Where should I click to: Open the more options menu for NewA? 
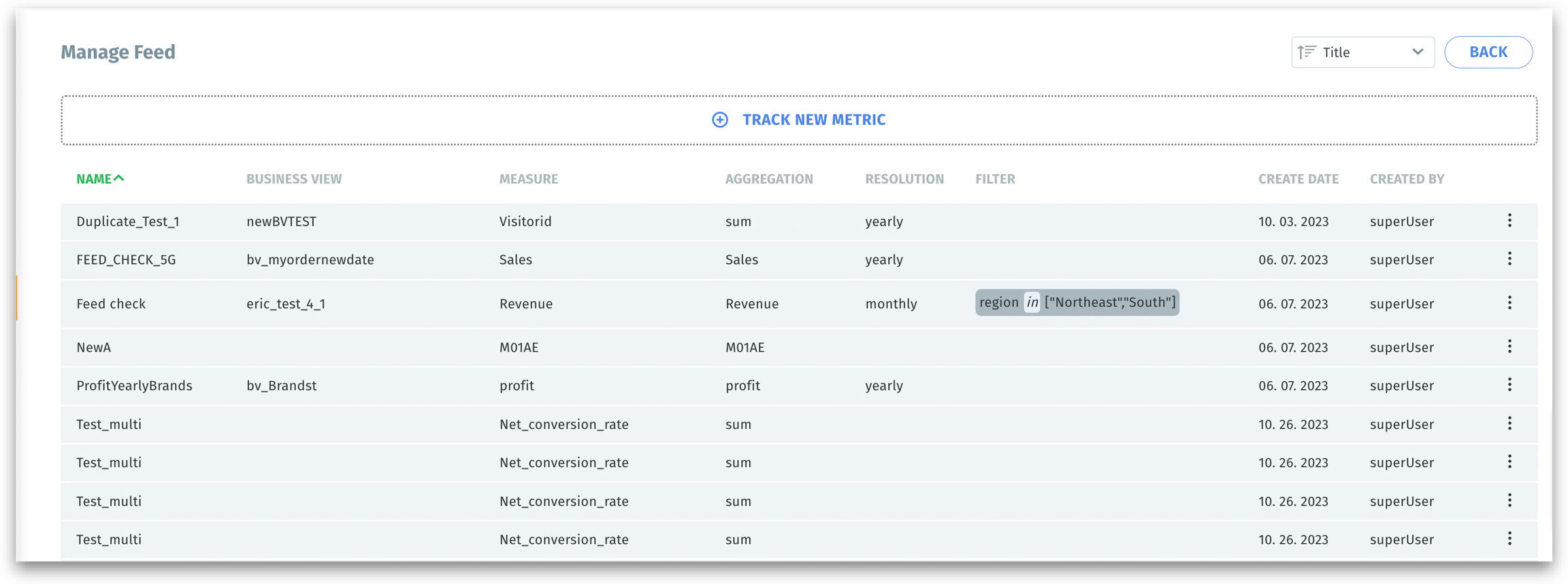[x=1509, y=346]
